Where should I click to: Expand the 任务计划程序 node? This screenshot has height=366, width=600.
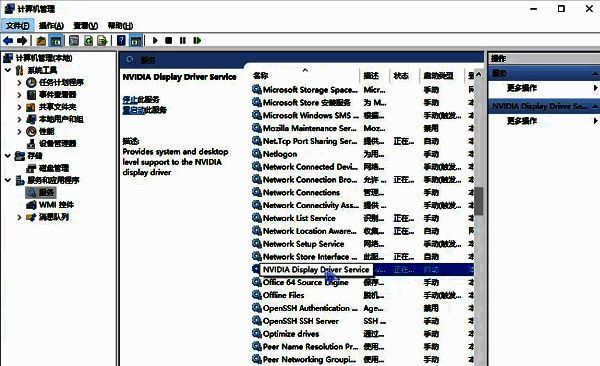(19, 82)
